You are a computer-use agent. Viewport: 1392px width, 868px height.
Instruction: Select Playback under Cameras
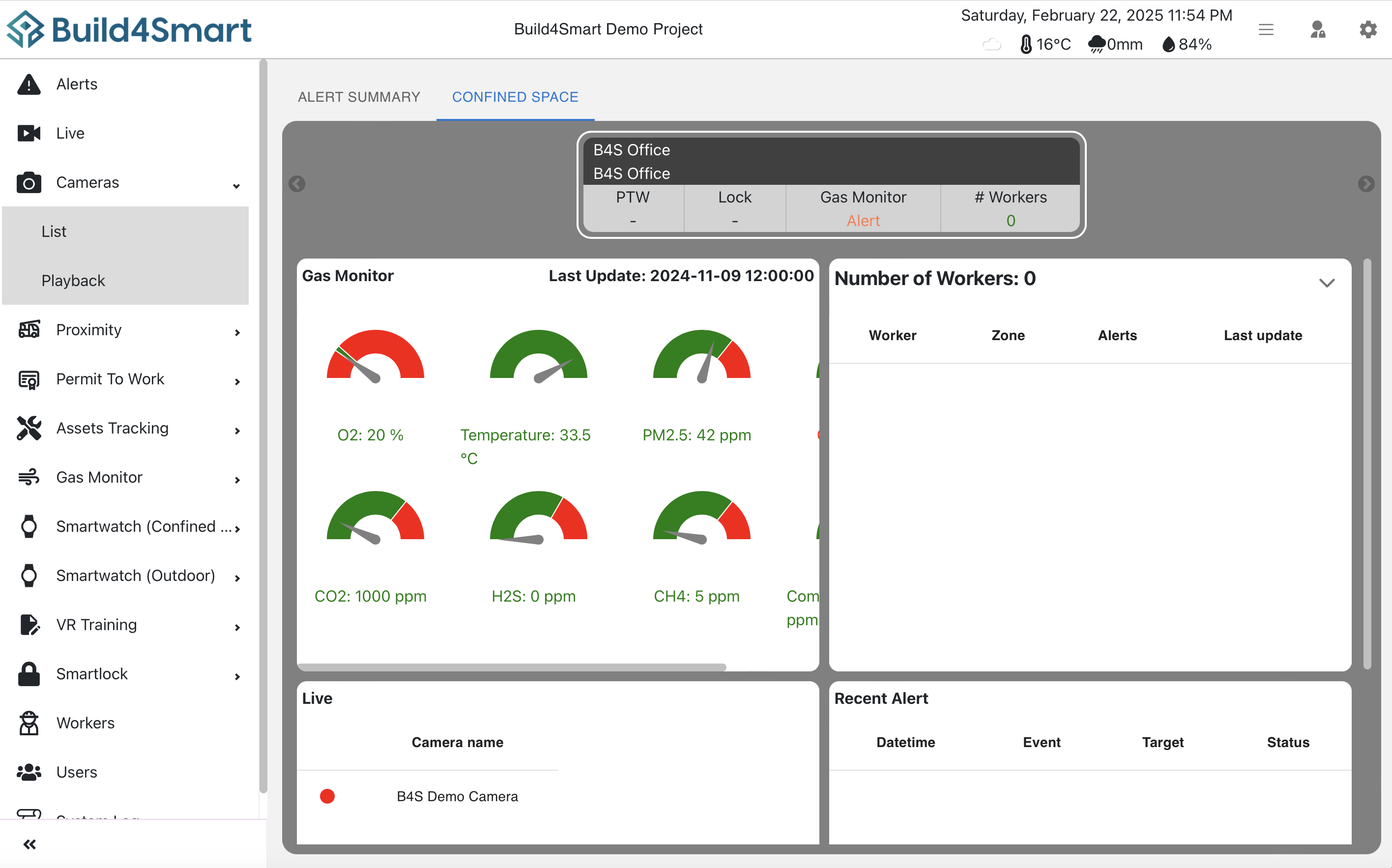(73, 280)
